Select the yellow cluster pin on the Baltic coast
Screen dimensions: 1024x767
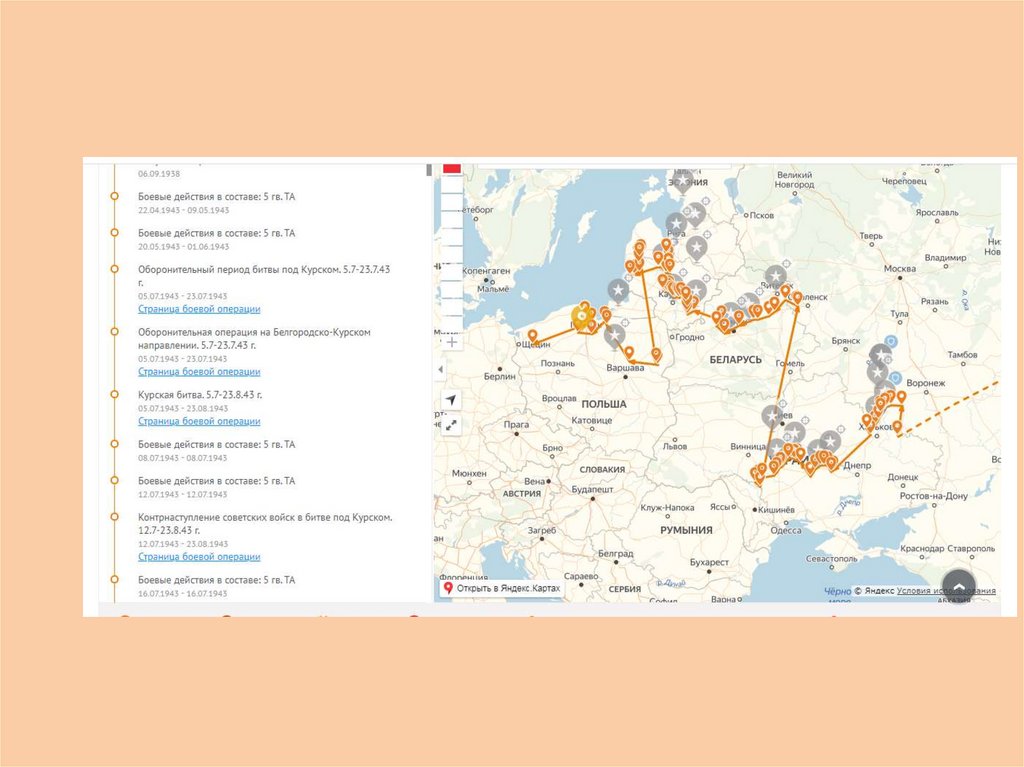click(x=581, y=317)
